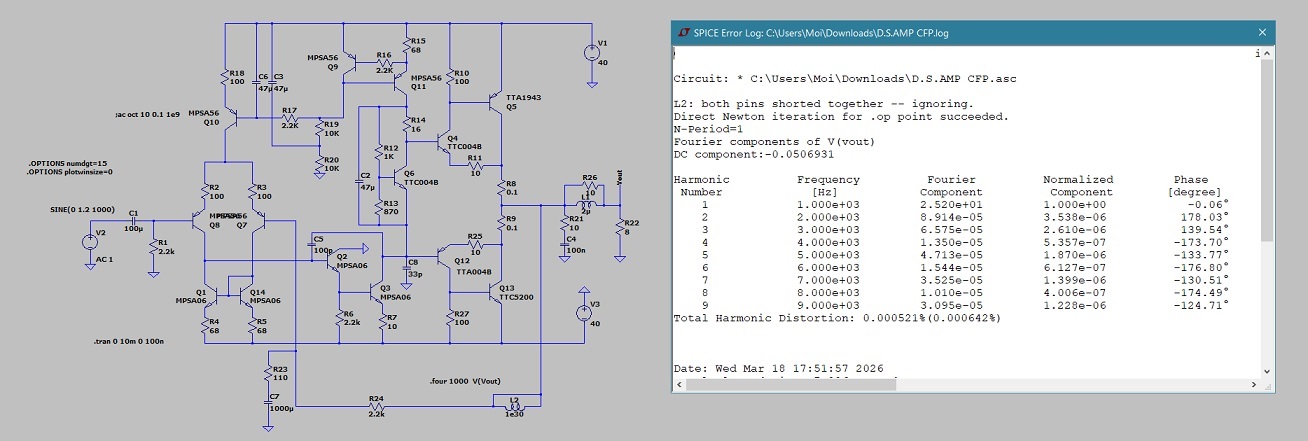Click the V1 40V voltage source symbol
Screen dimensions: 1308x441
point(587,52)
